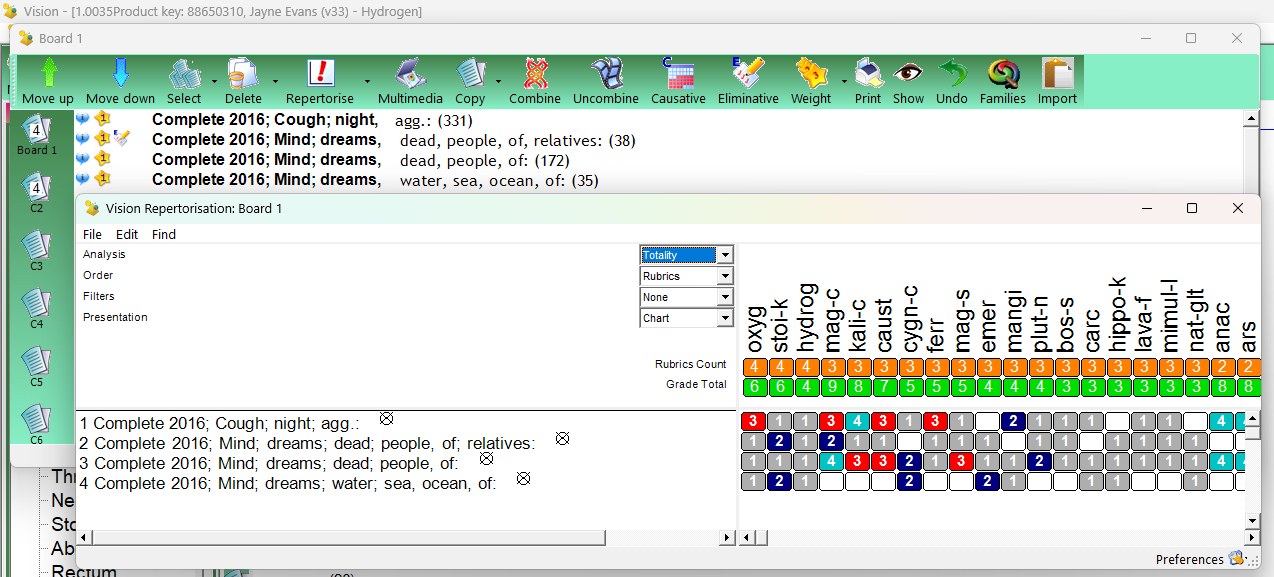Select the caust remedy column header
The height and width of the screenshot is (577, 1274).
coord(884,325)
